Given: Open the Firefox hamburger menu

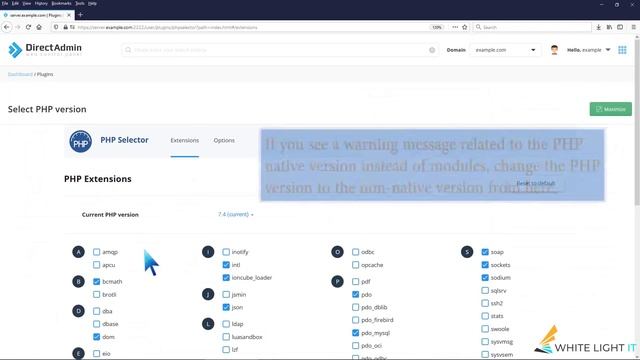Looking at the screenshot, I should tap(633, 27).
